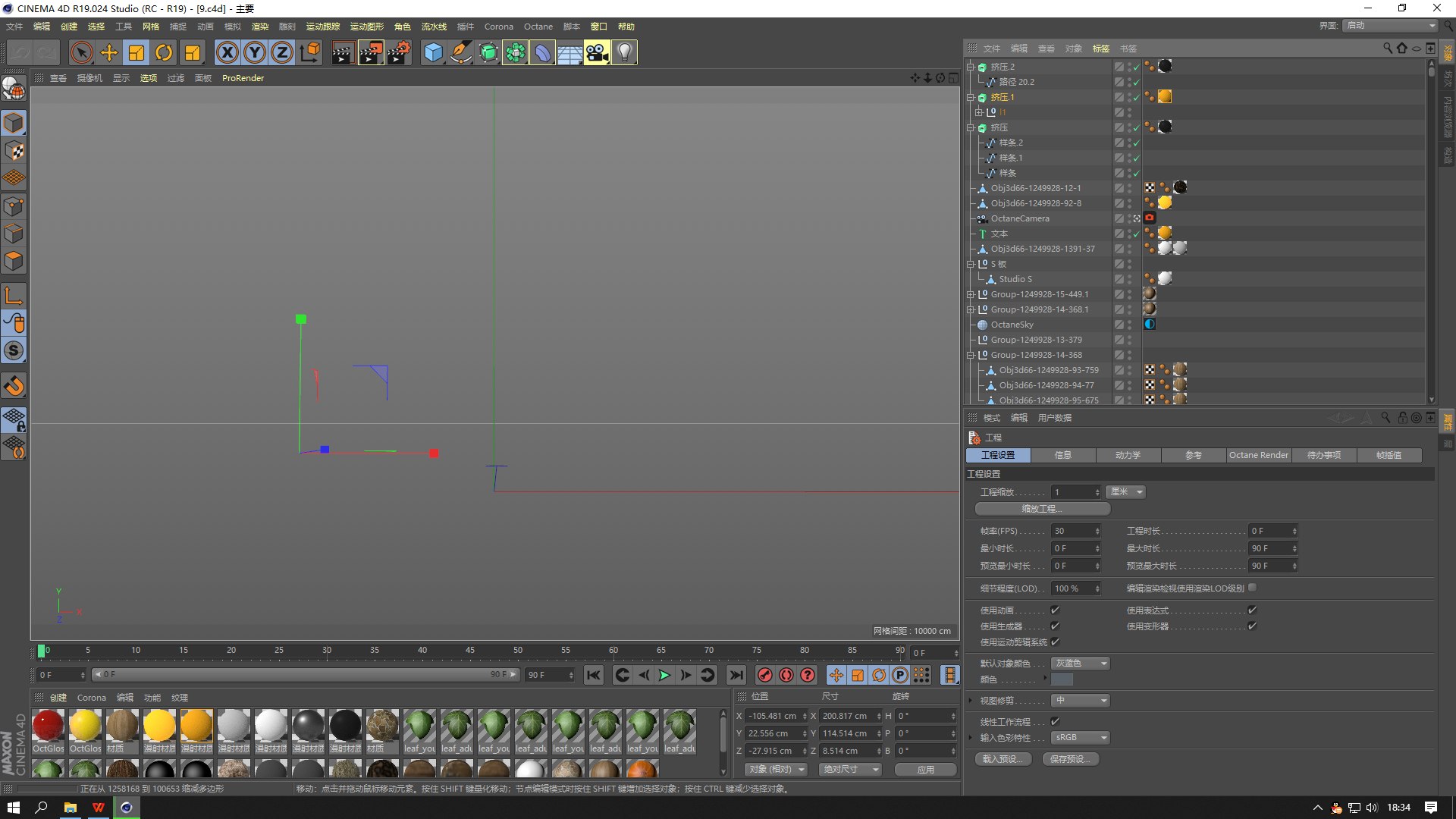Toggle the 使用变形器 checkbox
This screenshot has width=1456, height=819.
click(x=1252, y=626)
